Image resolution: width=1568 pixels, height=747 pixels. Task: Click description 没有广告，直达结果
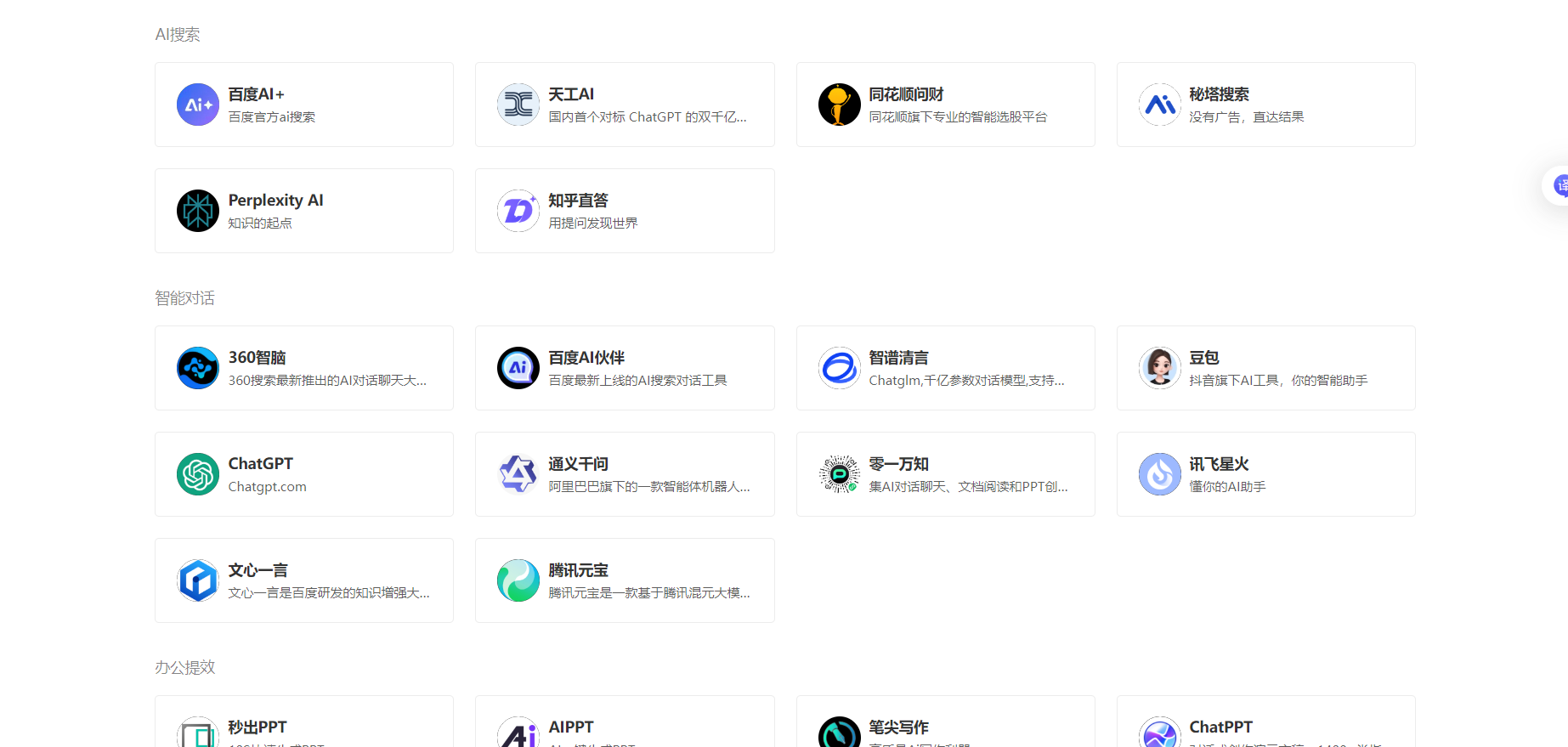click(x=1246, y=117)
